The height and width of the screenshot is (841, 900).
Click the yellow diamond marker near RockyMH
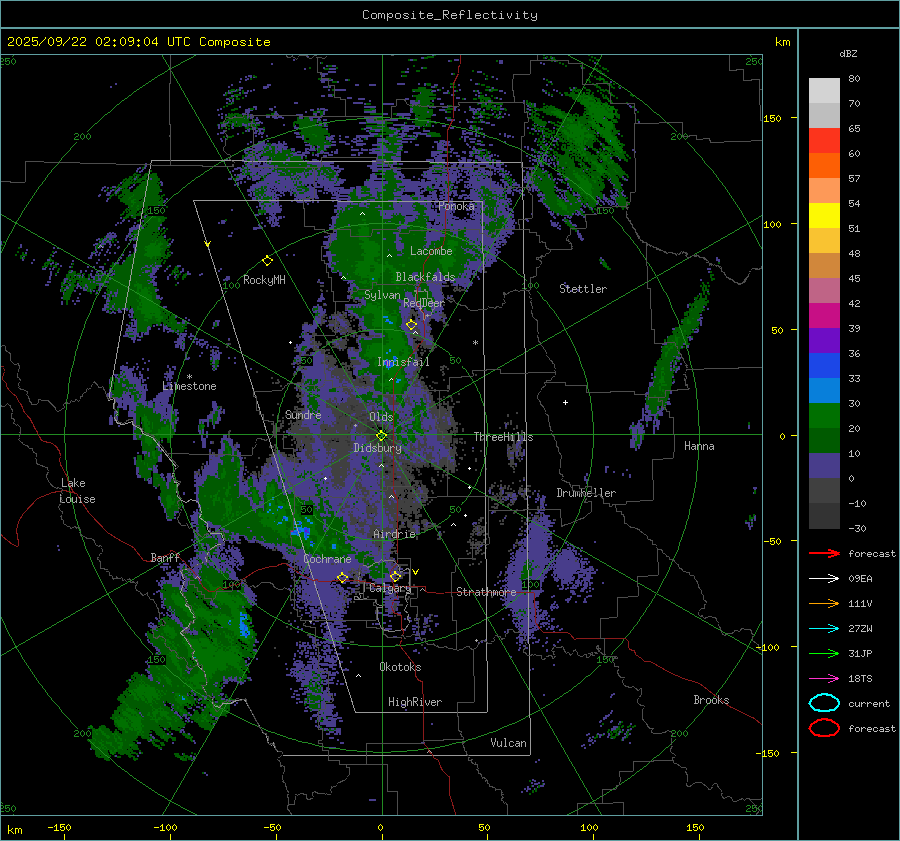tap(267, 260)
